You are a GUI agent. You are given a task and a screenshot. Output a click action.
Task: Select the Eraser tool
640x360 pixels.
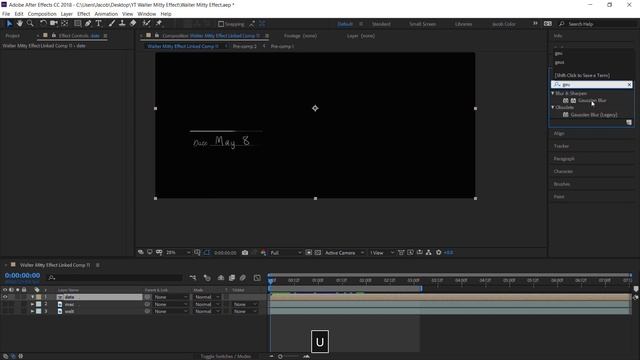[x=133, y=24]
